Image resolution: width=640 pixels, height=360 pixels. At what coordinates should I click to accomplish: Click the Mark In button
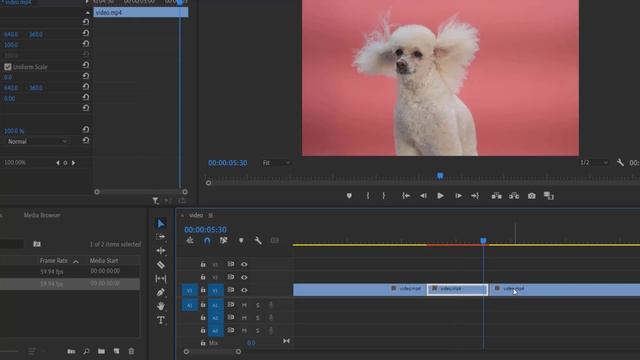tap(368, 196)
